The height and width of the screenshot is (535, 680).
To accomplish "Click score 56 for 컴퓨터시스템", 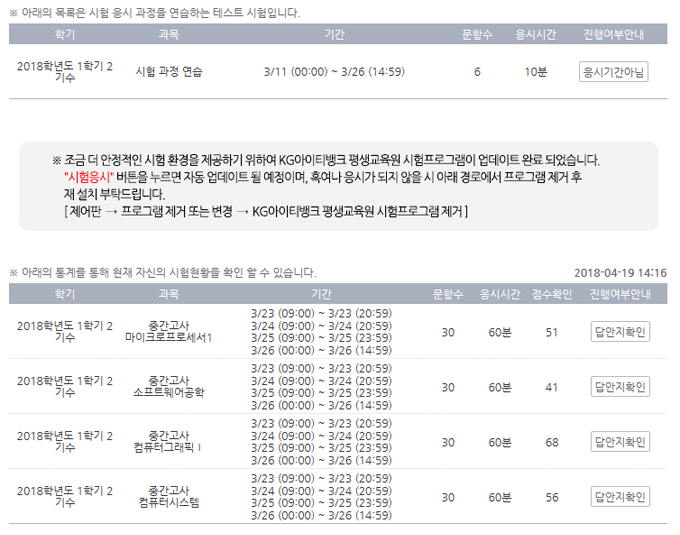I will tap(551, 497).
